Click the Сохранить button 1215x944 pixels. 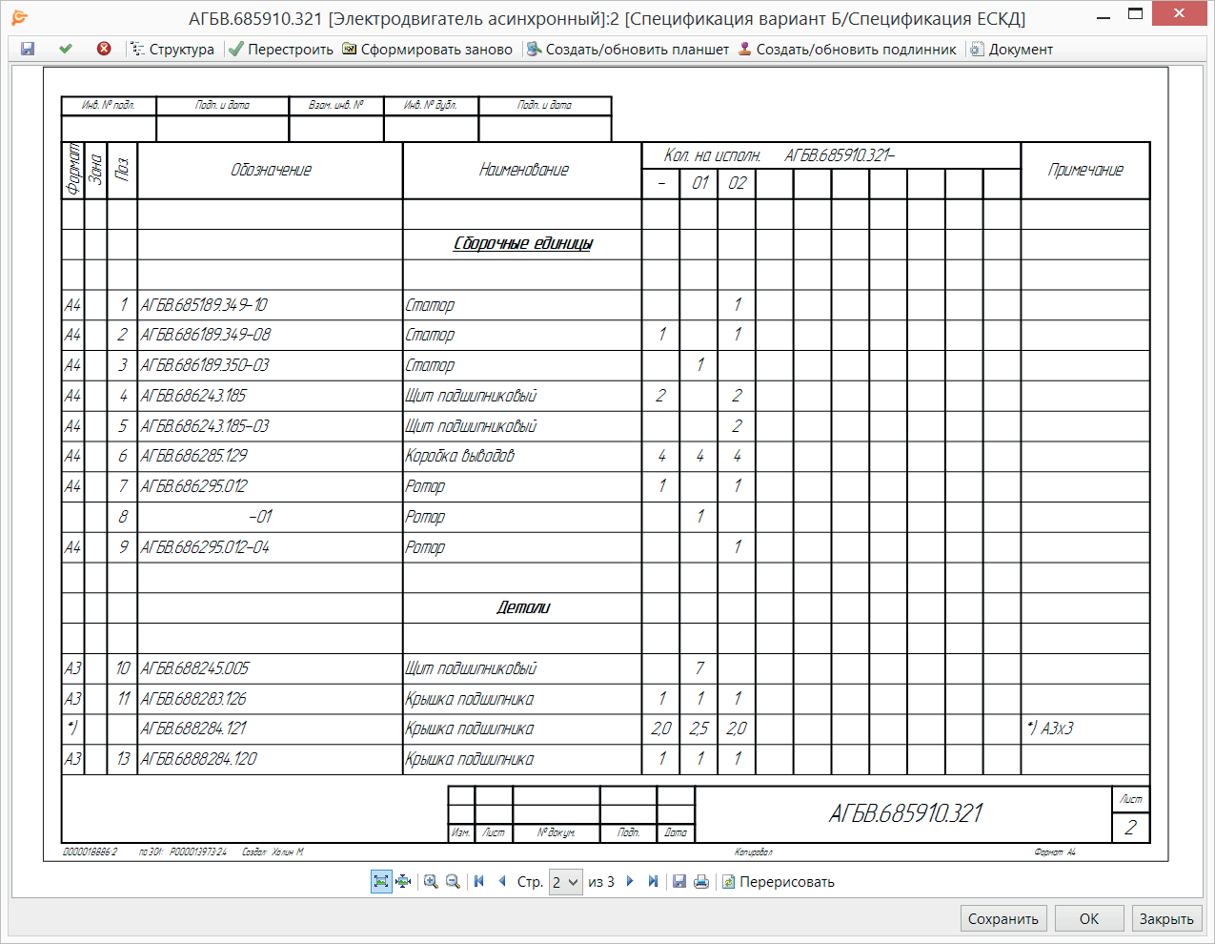pos(1004,918)
